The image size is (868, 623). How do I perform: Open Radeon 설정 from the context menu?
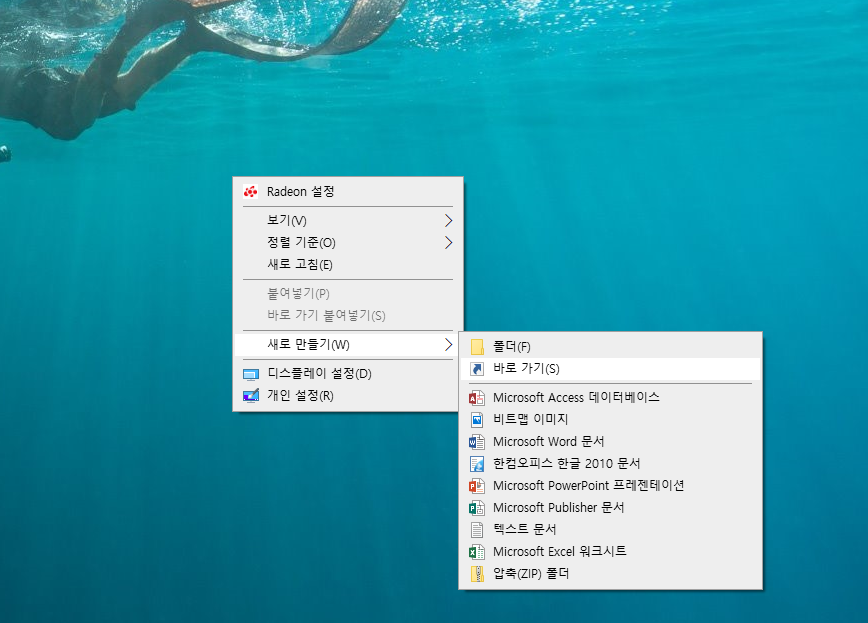(x=348, y=192)
